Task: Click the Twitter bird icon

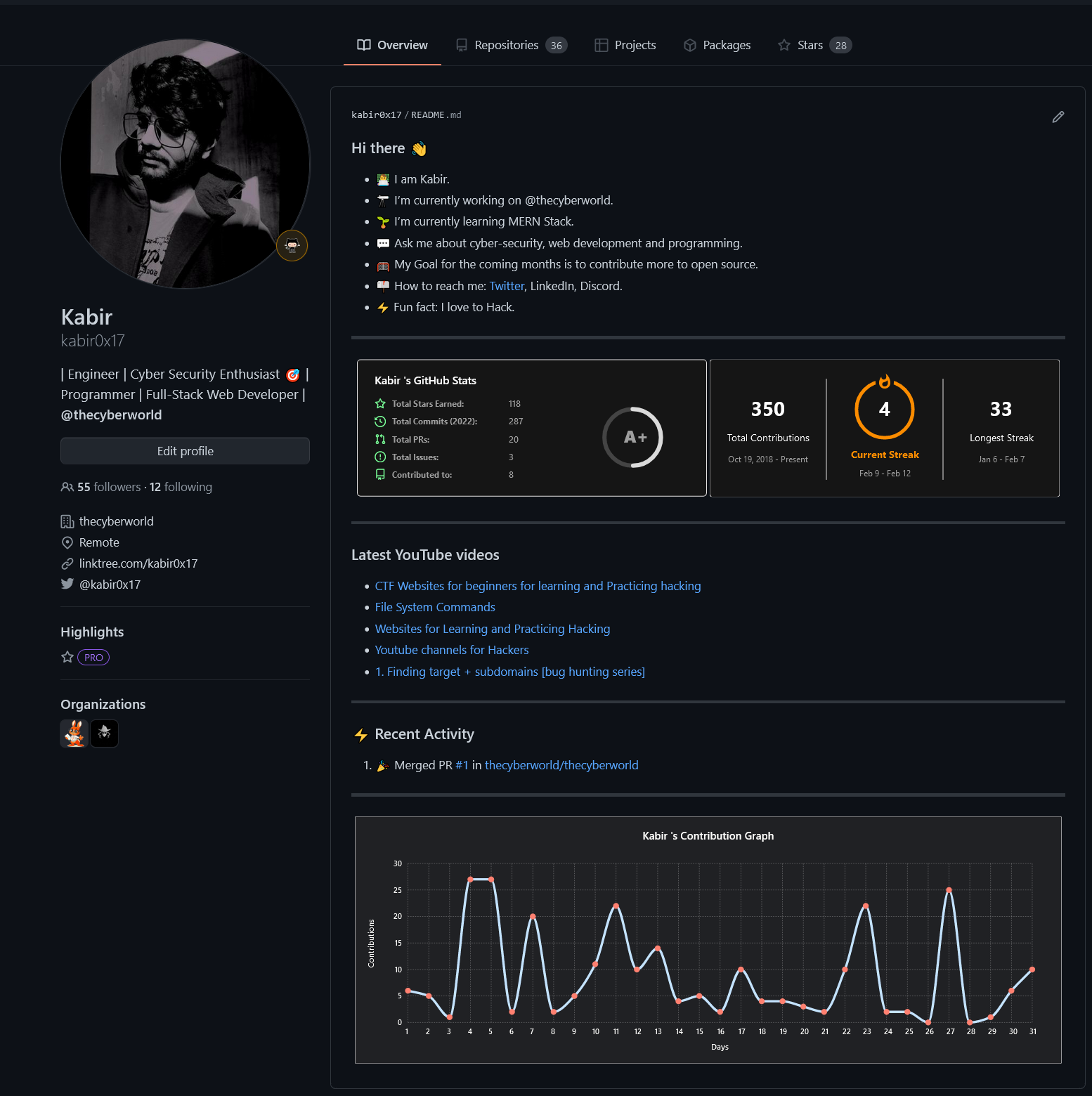Action: tap(67, 584)
